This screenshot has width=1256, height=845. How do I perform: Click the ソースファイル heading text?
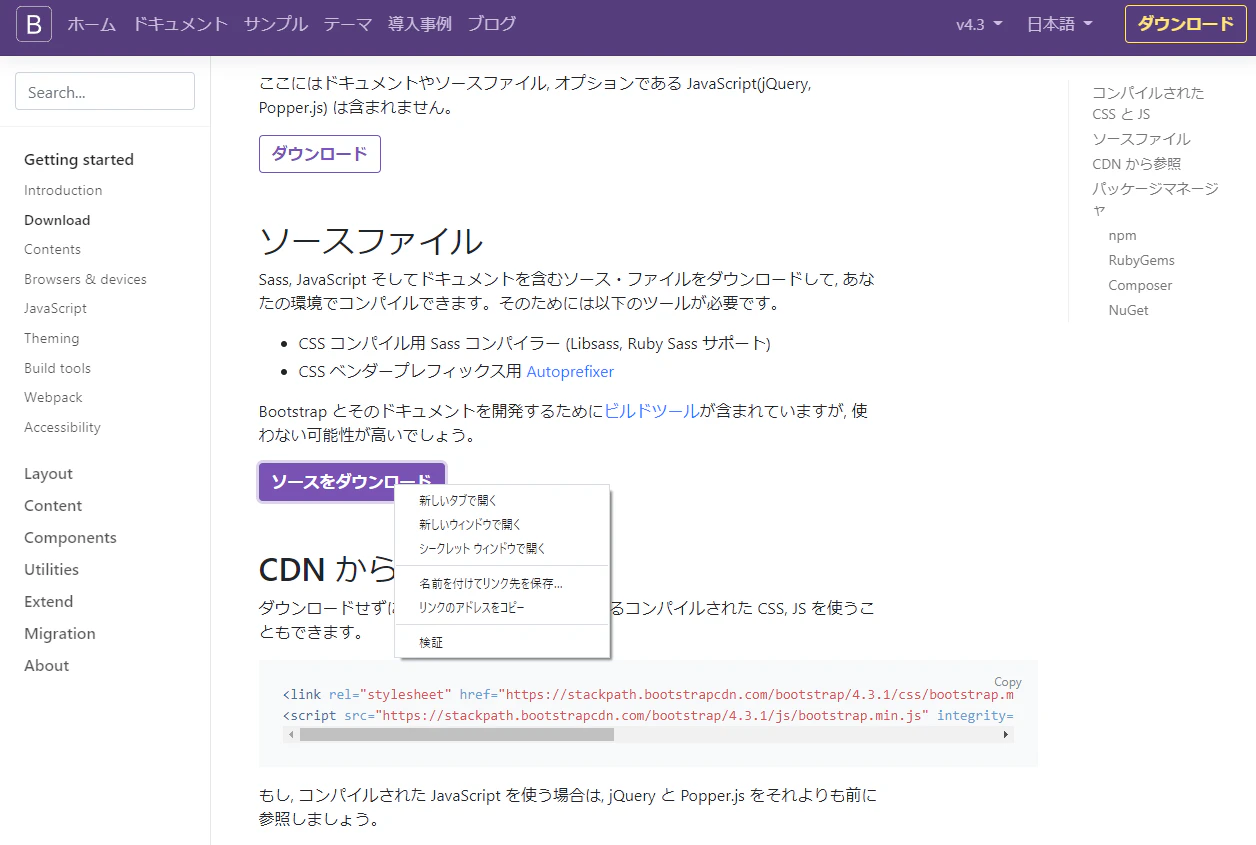click(371, 241)
